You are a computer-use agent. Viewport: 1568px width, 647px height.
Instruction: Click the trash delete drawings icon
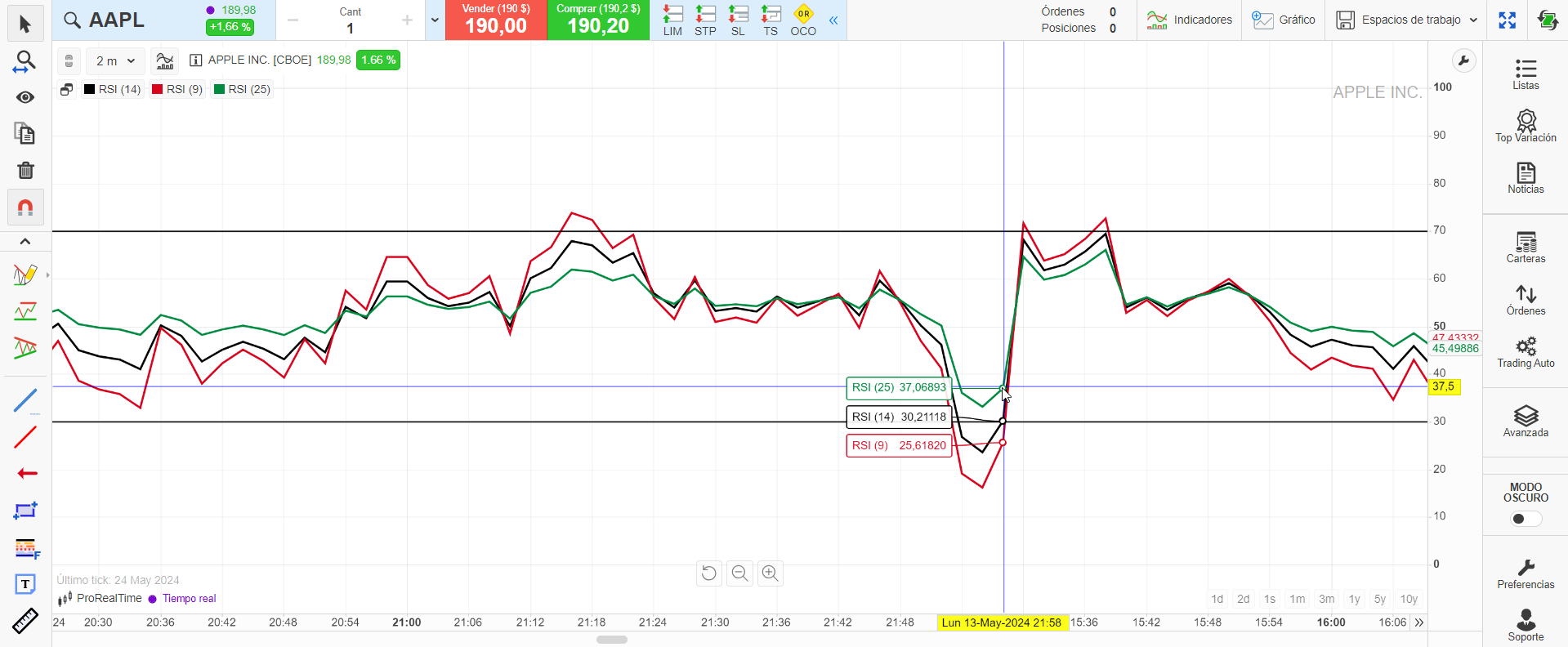[25, 170]
